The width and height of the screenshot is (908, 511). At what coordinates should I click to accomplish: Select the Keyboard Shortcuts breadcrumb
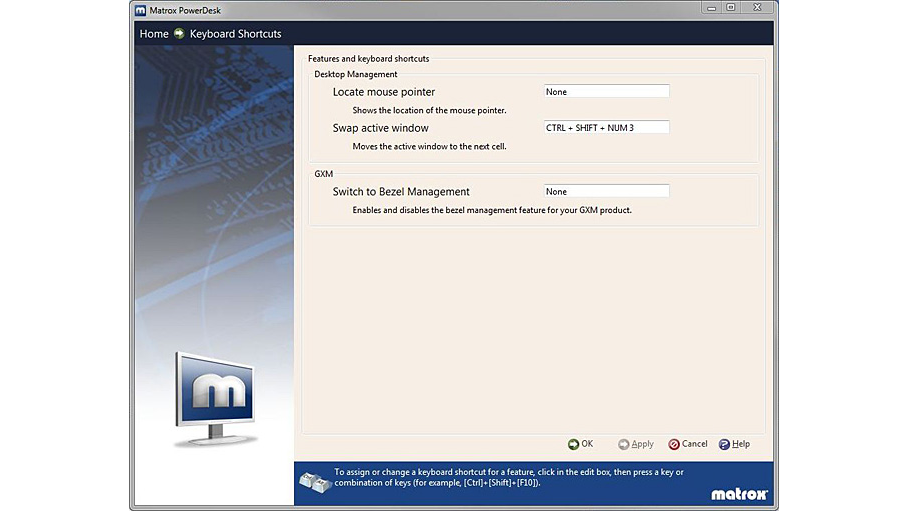point(236,34)
